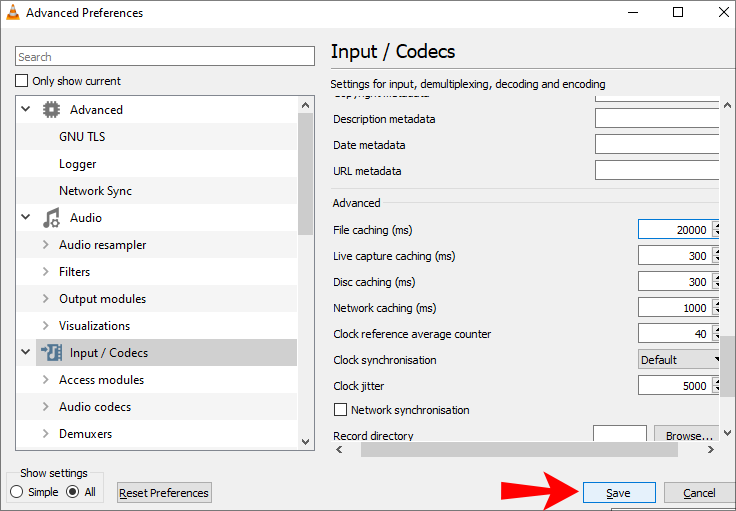
Task: Click the VLC cone icon in title bar
Action: tap(11, 13)
